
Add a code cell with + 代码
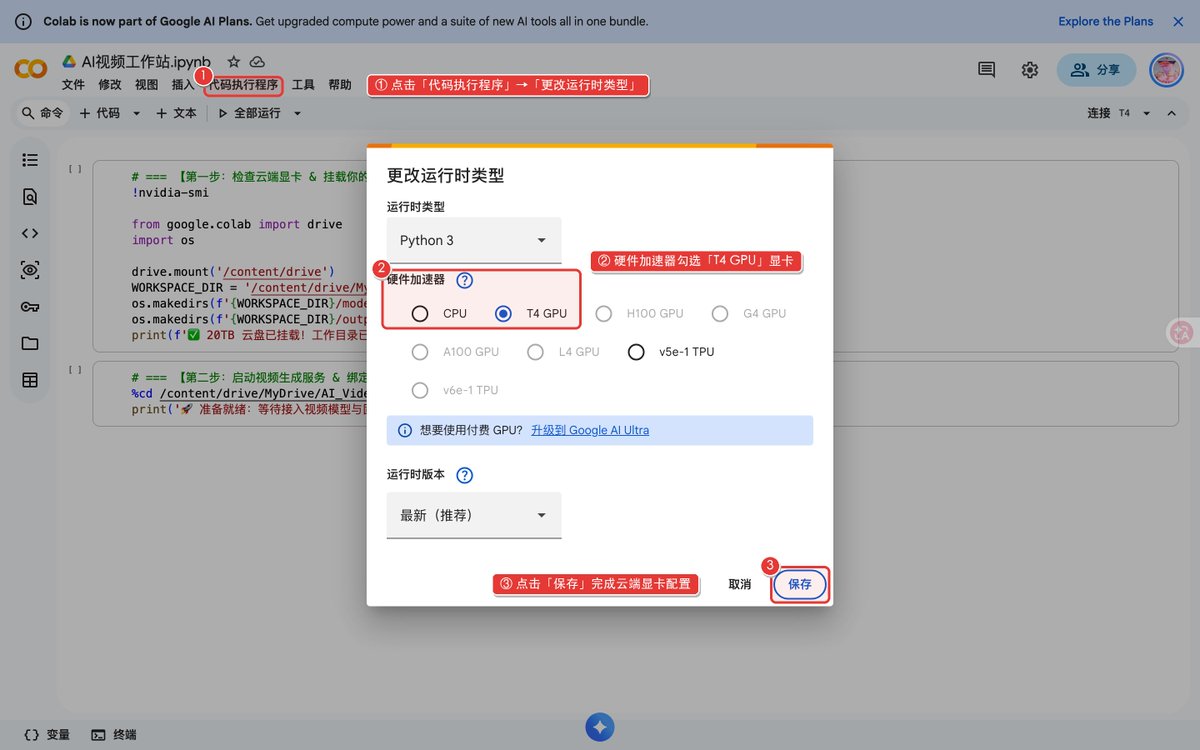pyautogui.click(x=100, y=113)
